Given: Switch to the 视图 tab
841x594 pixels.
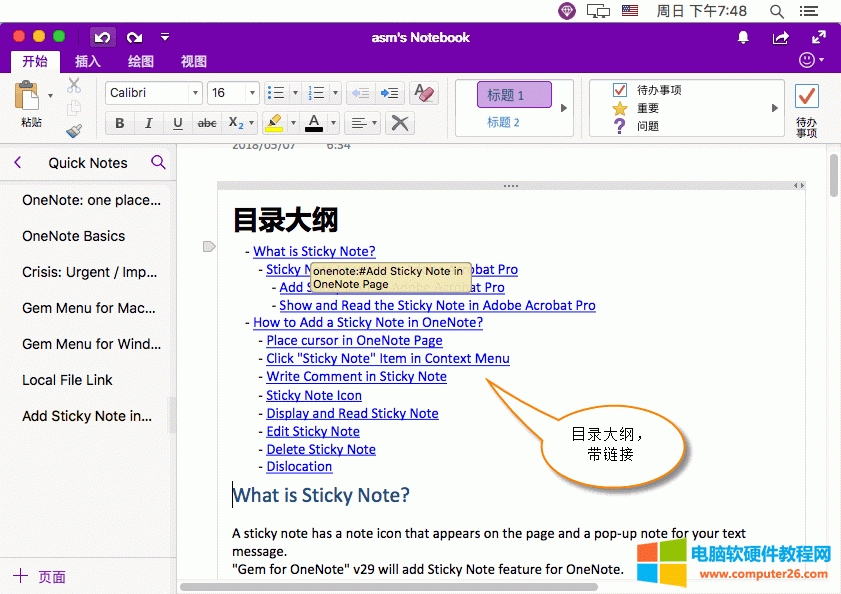Looking at the screenshot, I should click(x=194, y=62).
